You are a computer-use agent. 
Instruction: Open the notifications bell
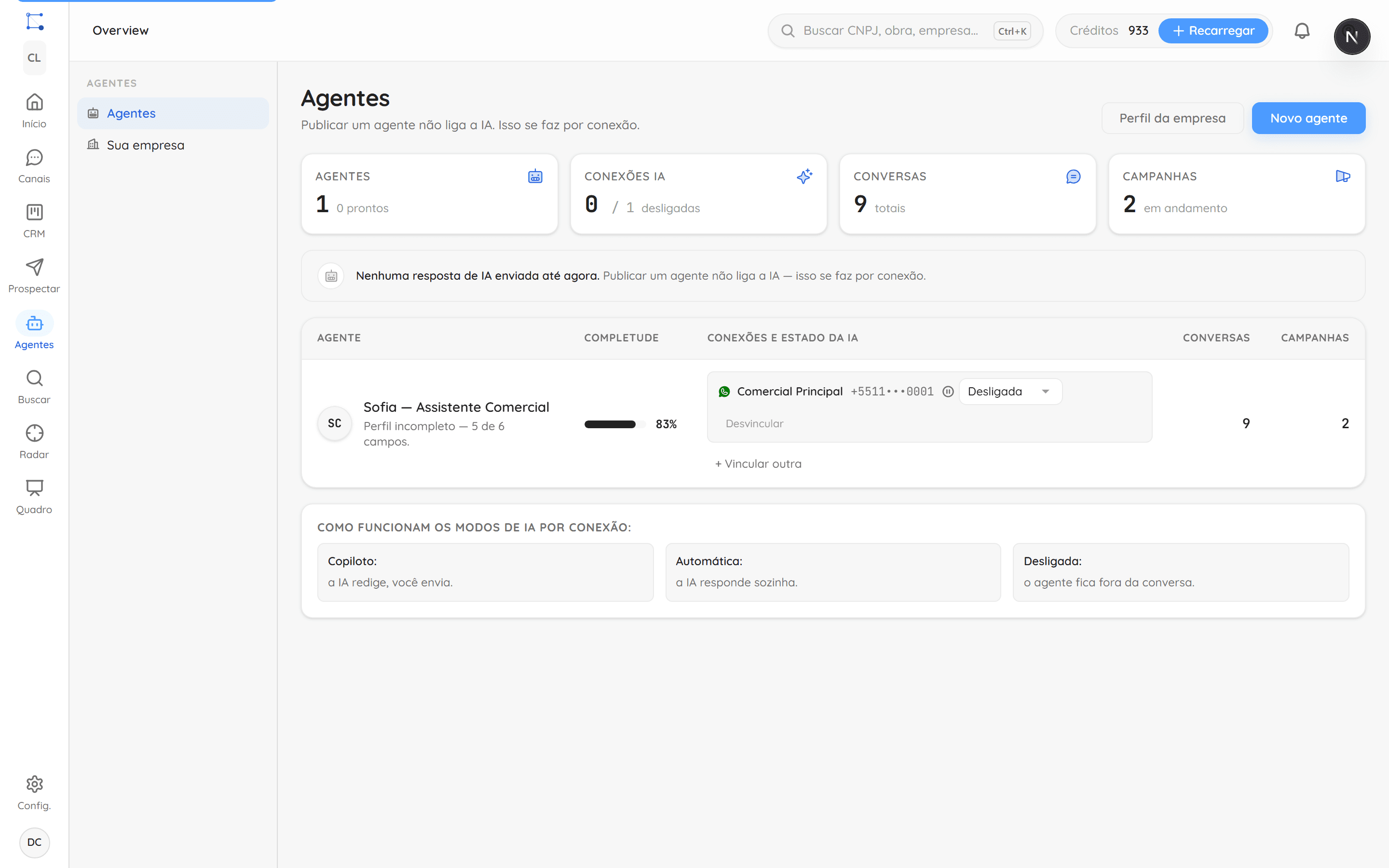[x=1302, y=31]
